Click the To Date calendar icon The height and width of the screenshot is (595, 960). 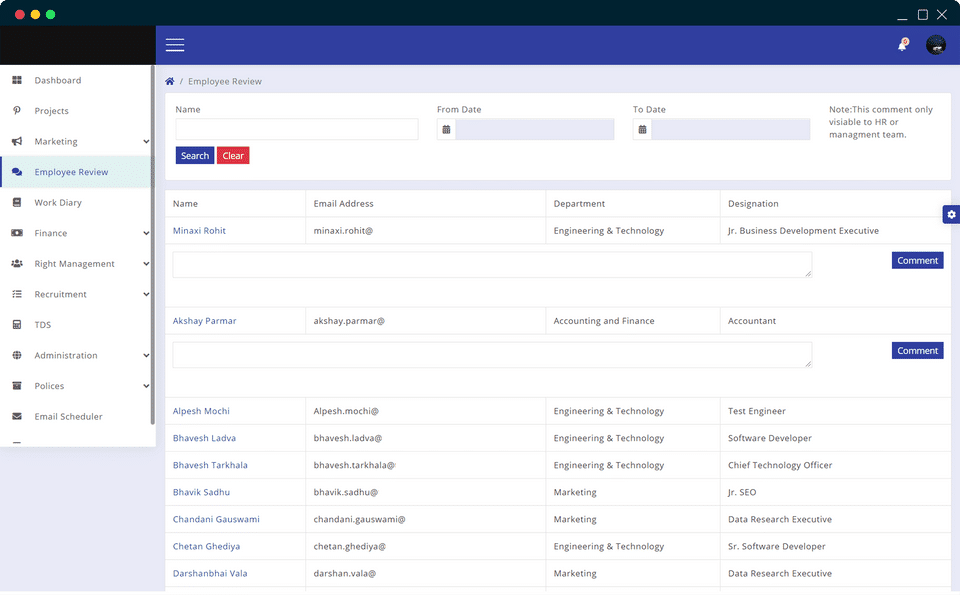click(x=642, y=129)
